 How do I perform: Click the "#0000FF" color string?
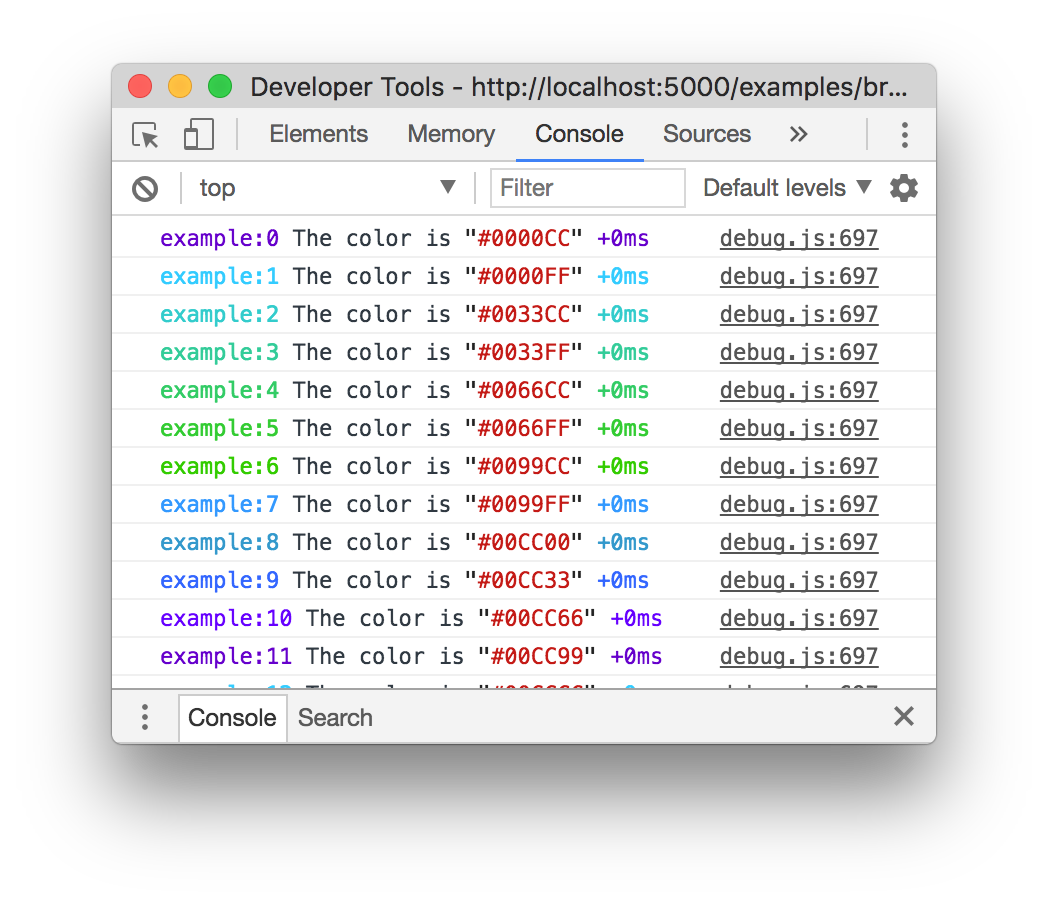[524, 277]
